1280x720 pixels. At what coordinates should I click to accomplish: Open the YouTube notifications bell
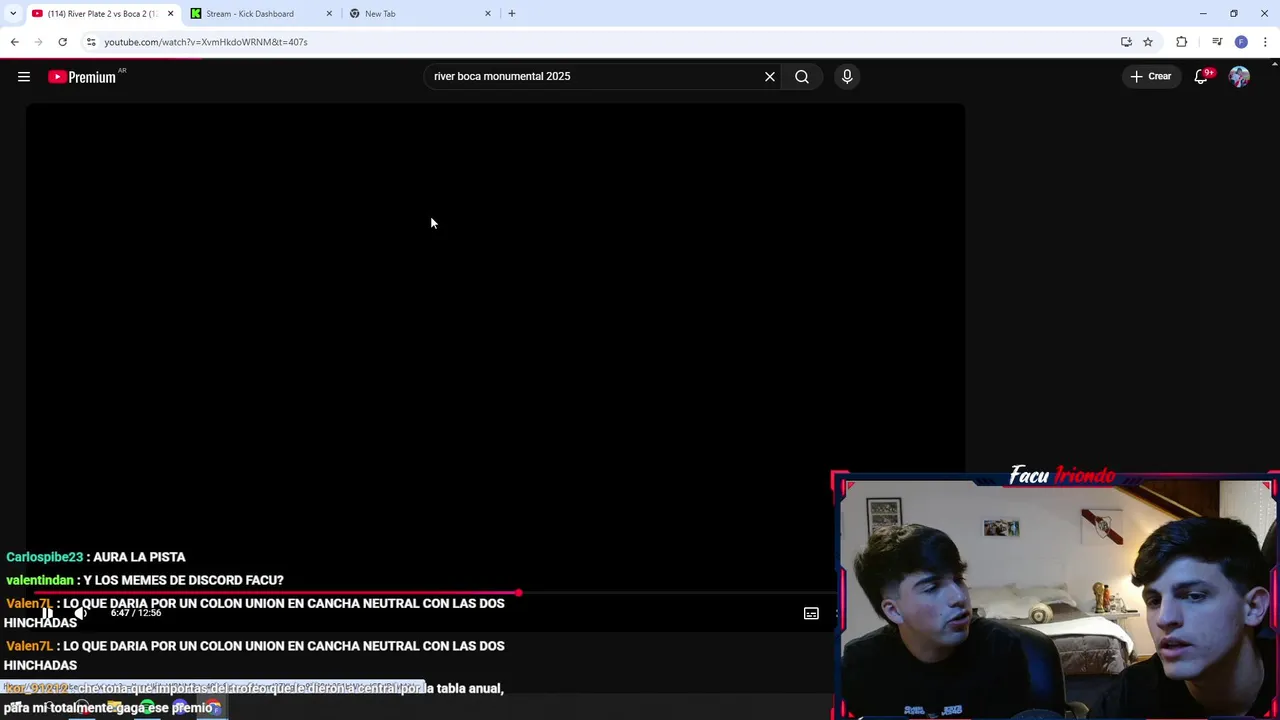(x=1202, y=77)
